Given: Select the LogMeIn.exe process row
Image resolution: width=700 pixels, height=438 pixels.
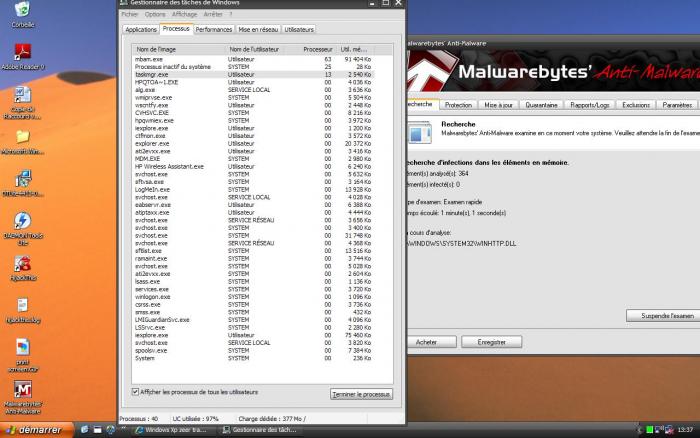Looking at the screenshot, I should (x=253, y=189).
